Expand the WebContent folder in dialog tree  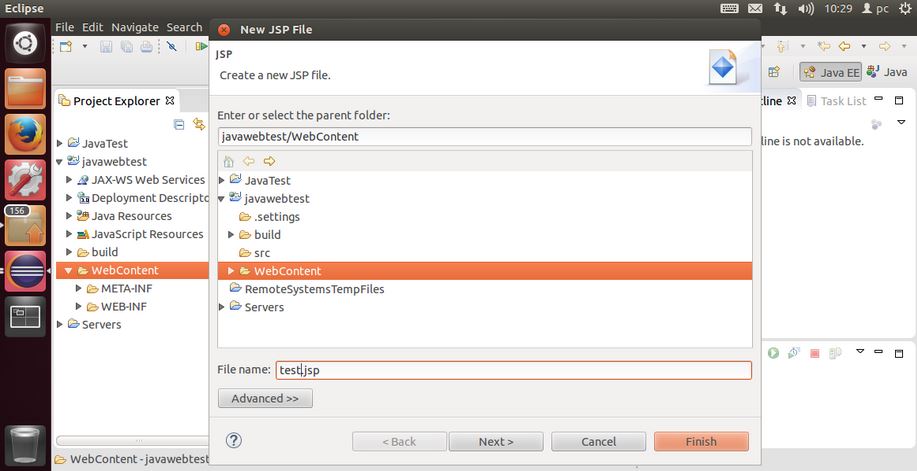[231, 271]
